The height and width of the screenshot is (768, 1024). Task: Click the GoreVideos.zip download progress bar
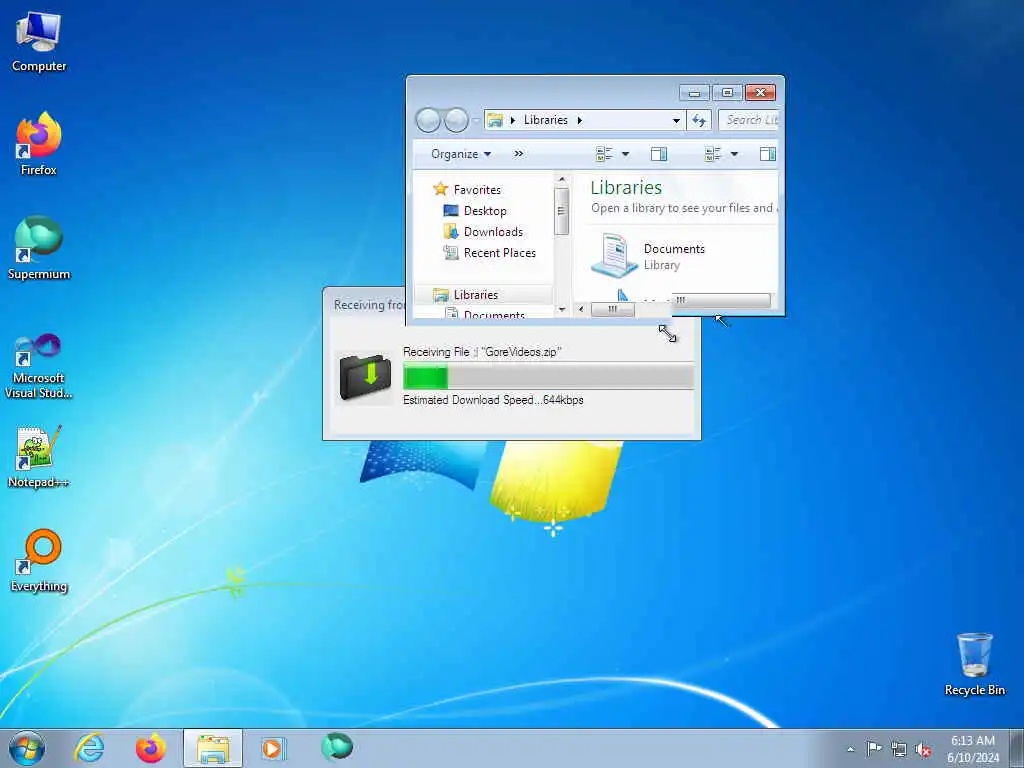click(548, 377)
